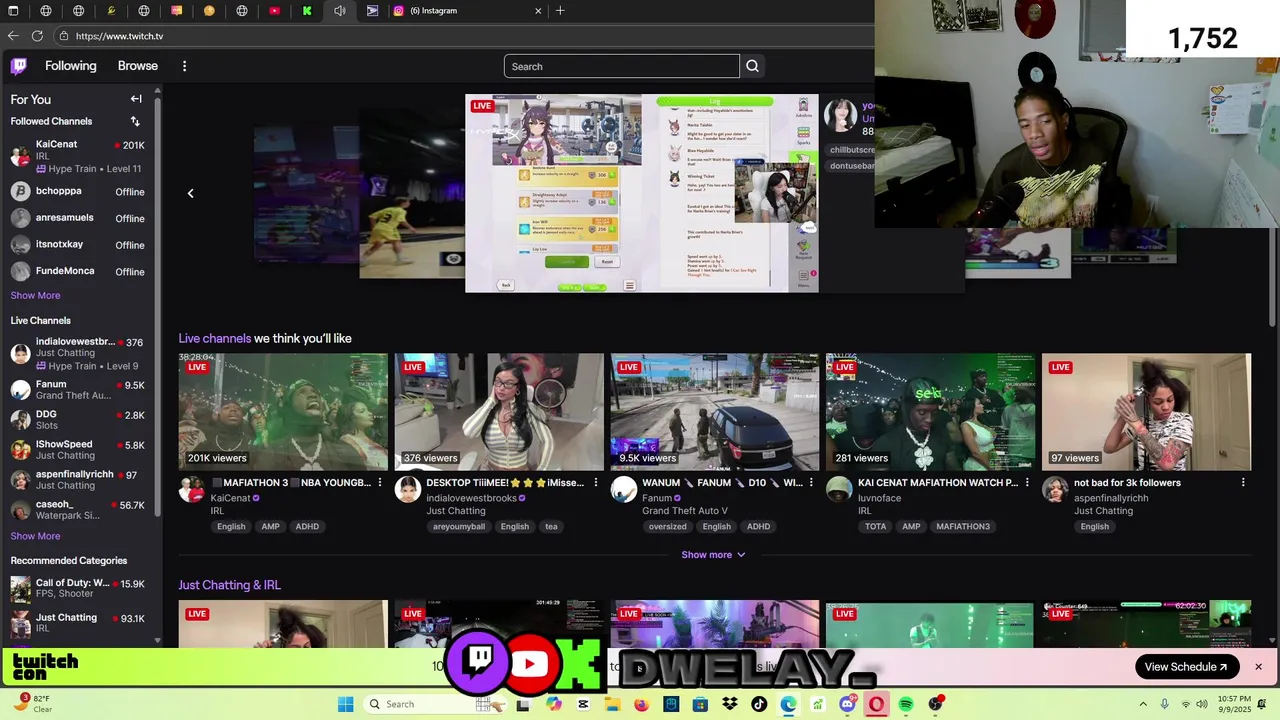Open MAFIATHON 3 stream thumbnail

coord(283,411)
